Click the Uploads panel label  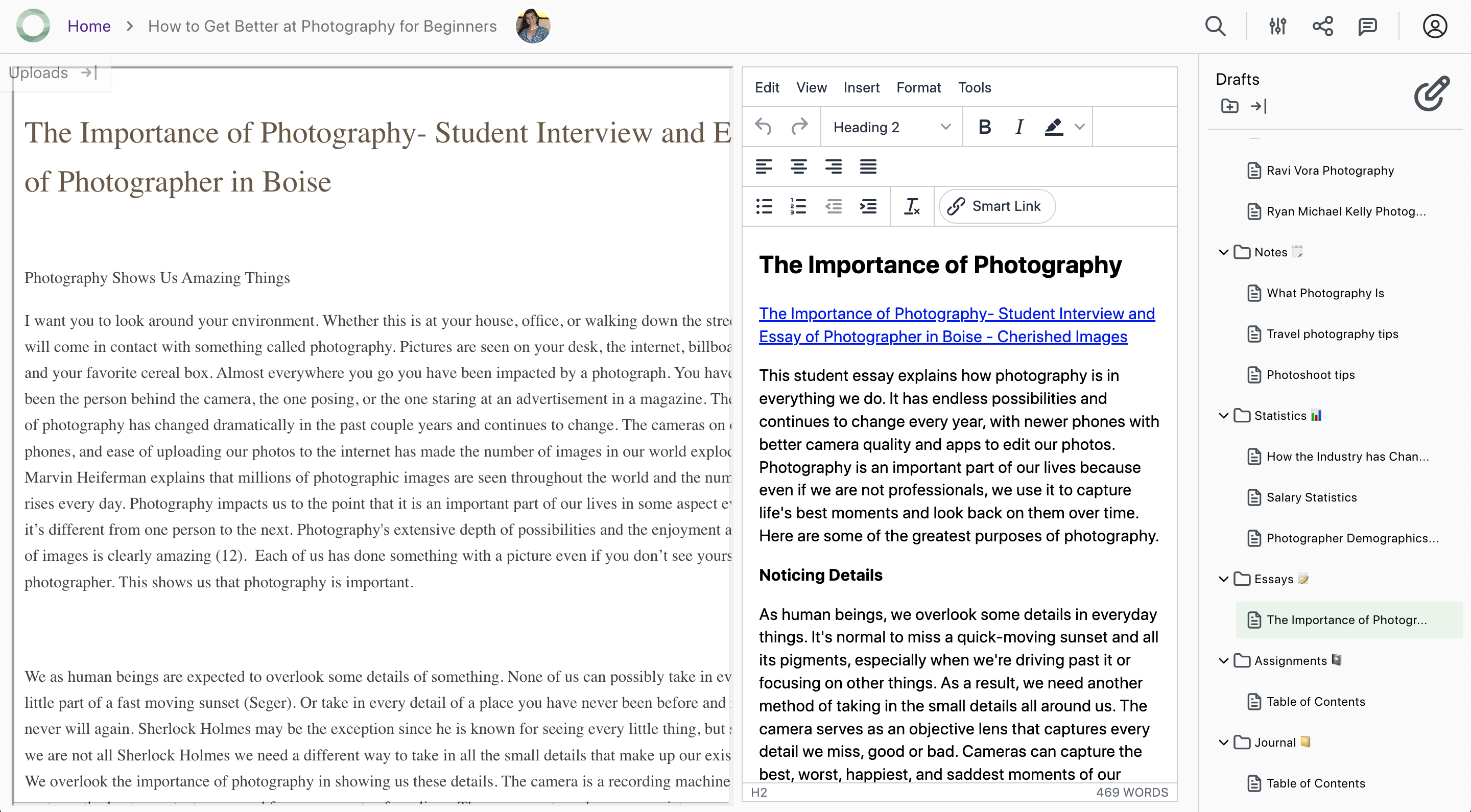[x=38, y=73]
